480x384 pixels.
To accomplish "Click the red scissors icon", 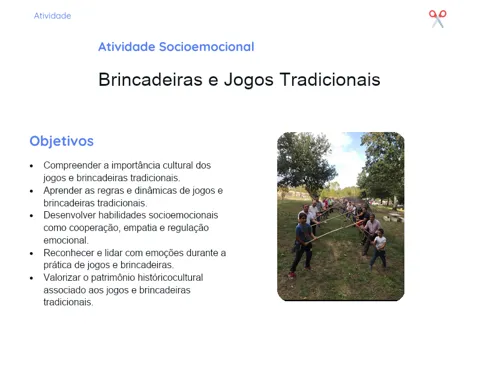I will click(x=438, y=19).
